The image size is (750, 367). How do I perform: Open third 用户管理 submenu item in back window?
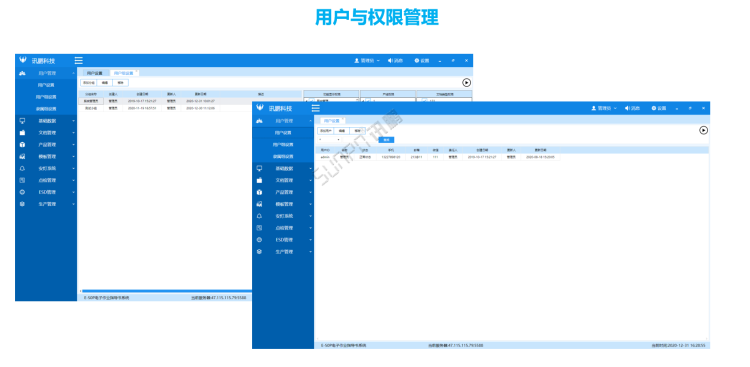46,109
